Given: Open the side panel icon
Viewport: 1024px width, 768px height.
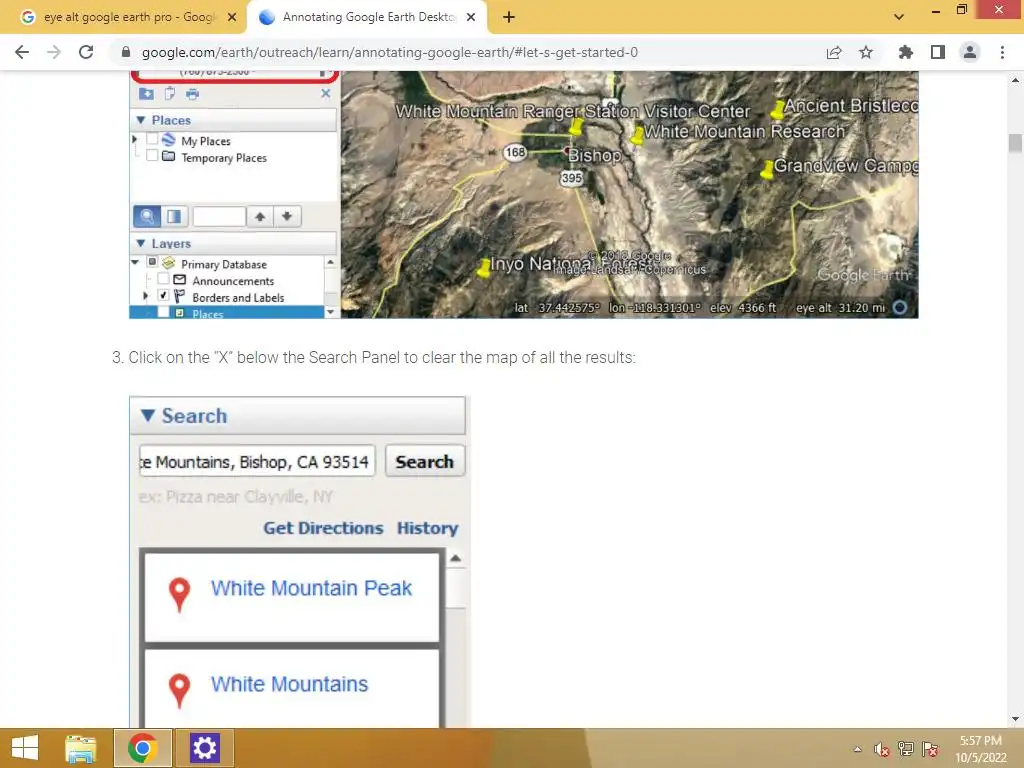Looking at the screenshot, I should pos(938,52).
